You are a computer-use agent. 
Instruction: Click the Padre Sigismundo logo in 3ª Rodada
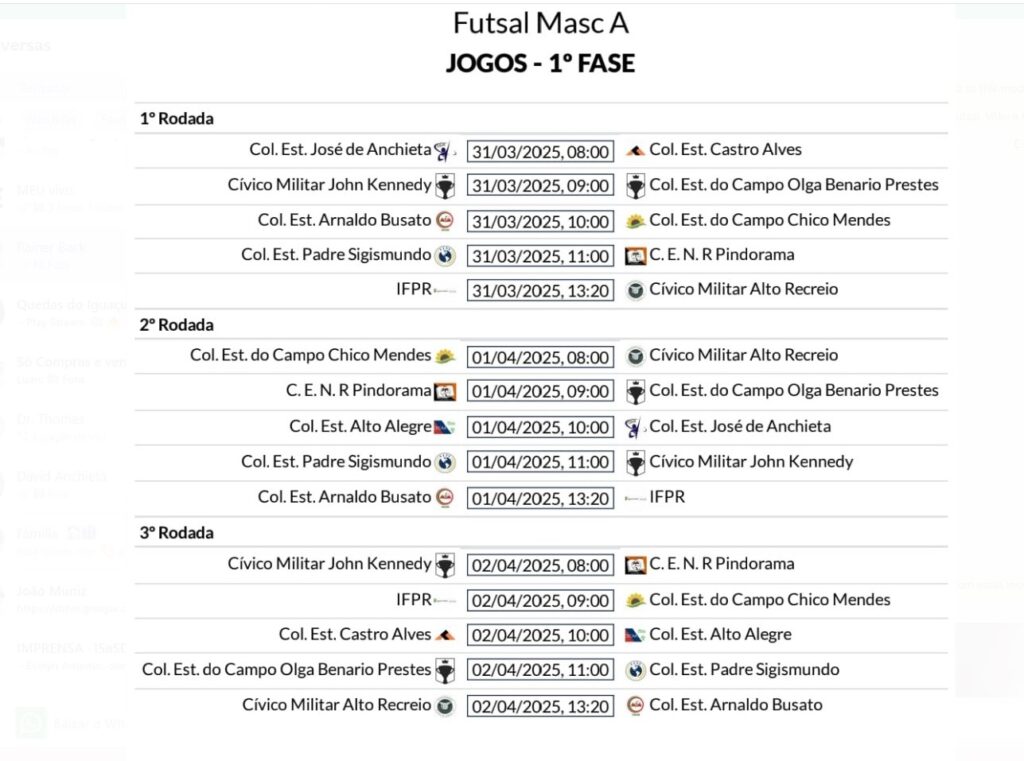pyautogui.click(x=635, y=670)
